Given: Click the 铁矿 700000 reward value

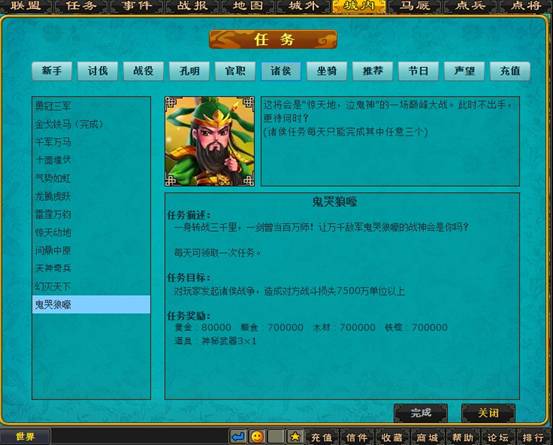Looking at the screenshot, I should coord(430,328).
